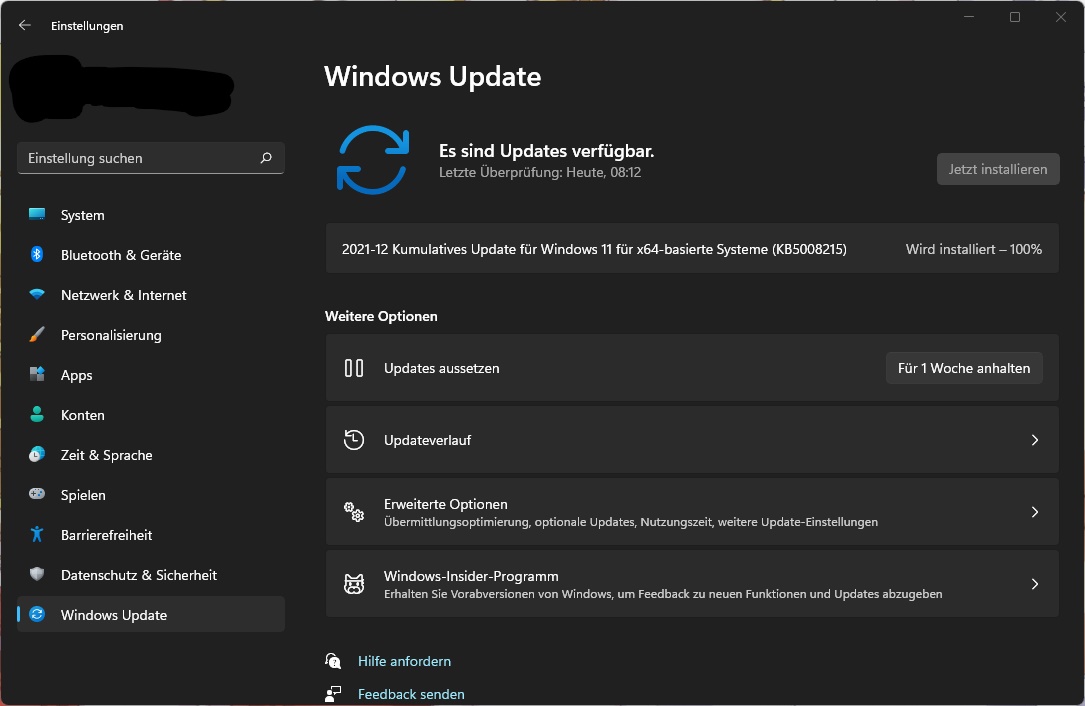Select Bluetooth & Geräte in the sidebar
This screenshot has width=1085, height=706.
pos(151,255)
